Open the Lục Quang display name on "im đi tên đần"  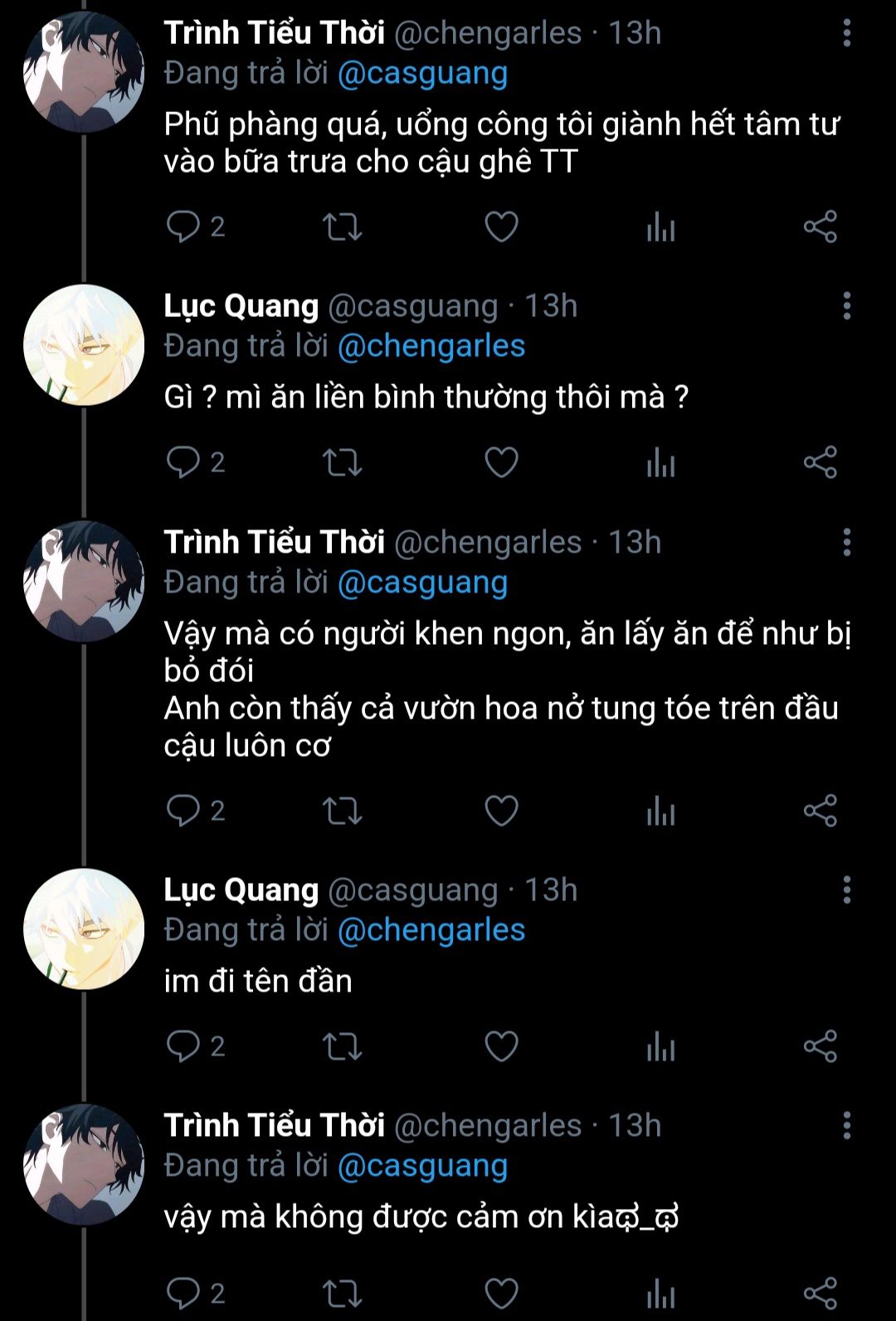pyautogui.click(x=241, y=890)
